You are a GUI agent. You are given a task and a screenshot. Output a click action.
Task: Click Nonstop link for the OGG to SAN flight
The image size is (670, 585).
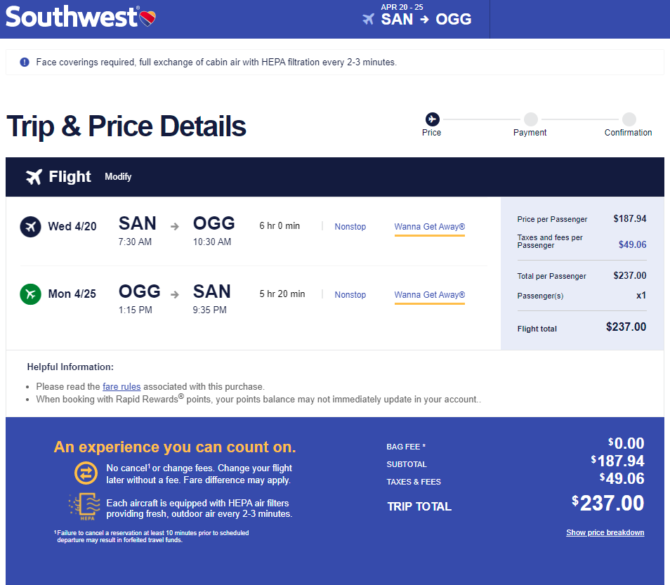click(350, 295)
